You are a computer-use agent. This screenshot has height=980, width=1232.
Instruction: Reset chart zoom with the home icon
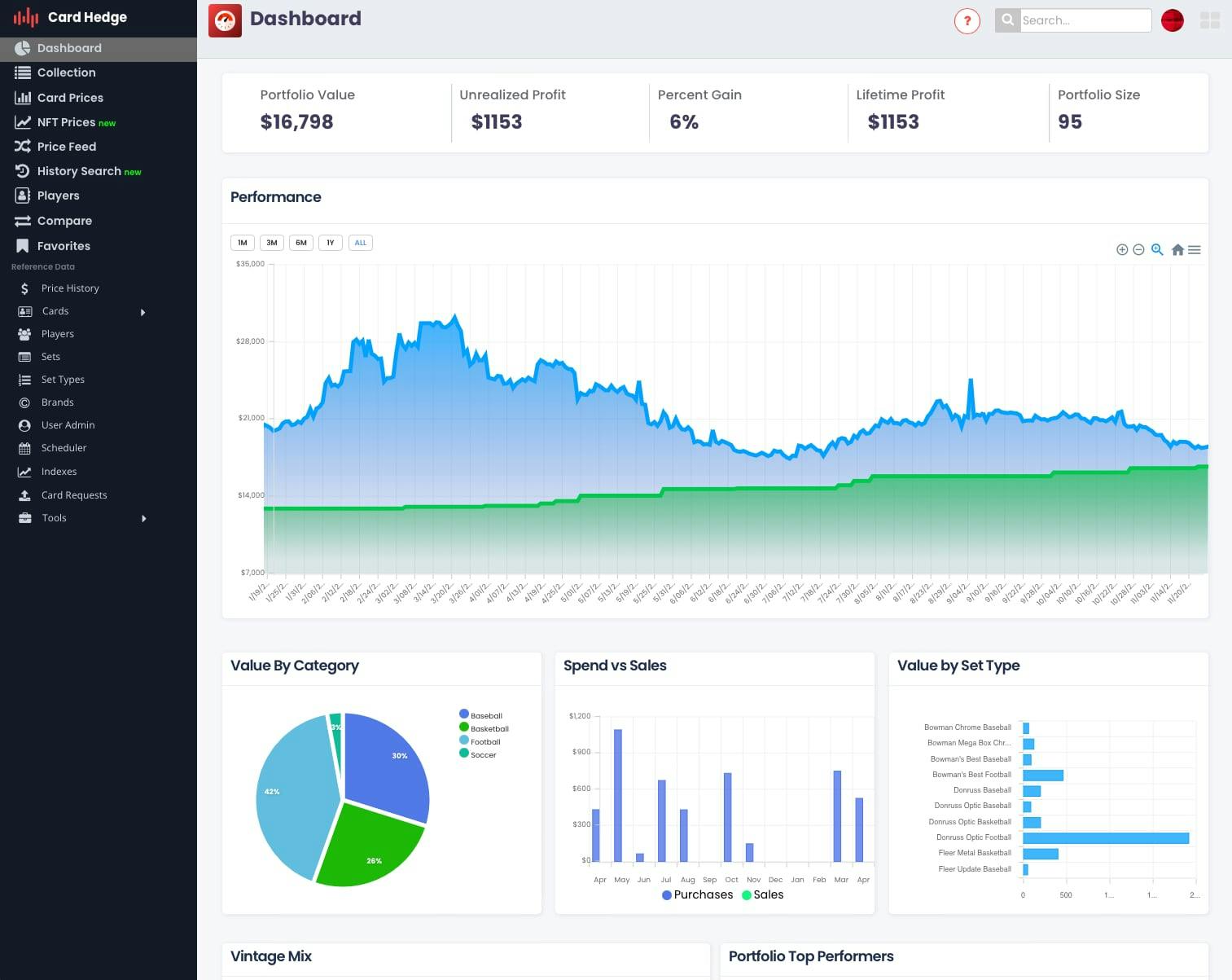[x=1177, y=250]
